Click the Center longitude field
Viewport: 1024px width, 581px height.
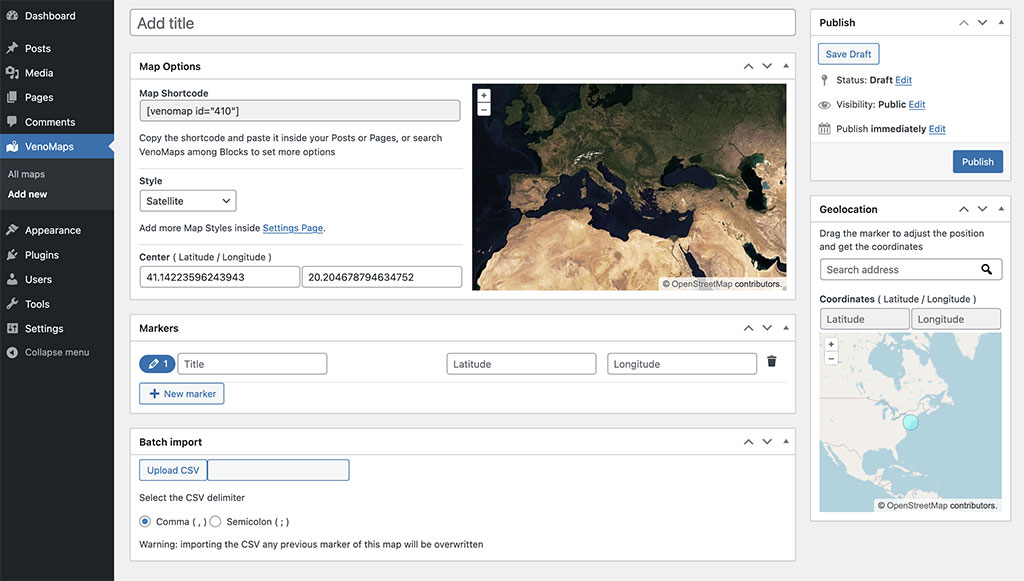click(381, 277)
